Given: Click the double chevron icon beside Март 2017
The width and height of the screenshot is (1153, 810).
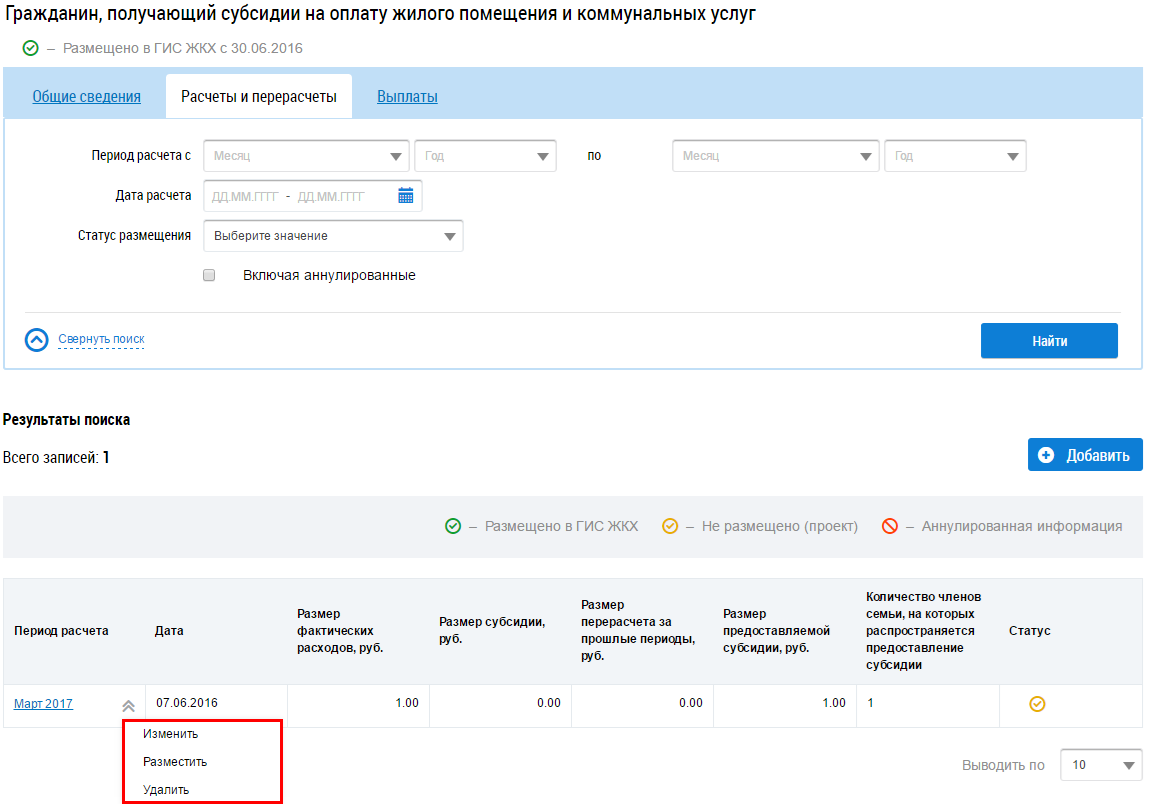Looking at the screenshot, I should click(x=128, y=705).
